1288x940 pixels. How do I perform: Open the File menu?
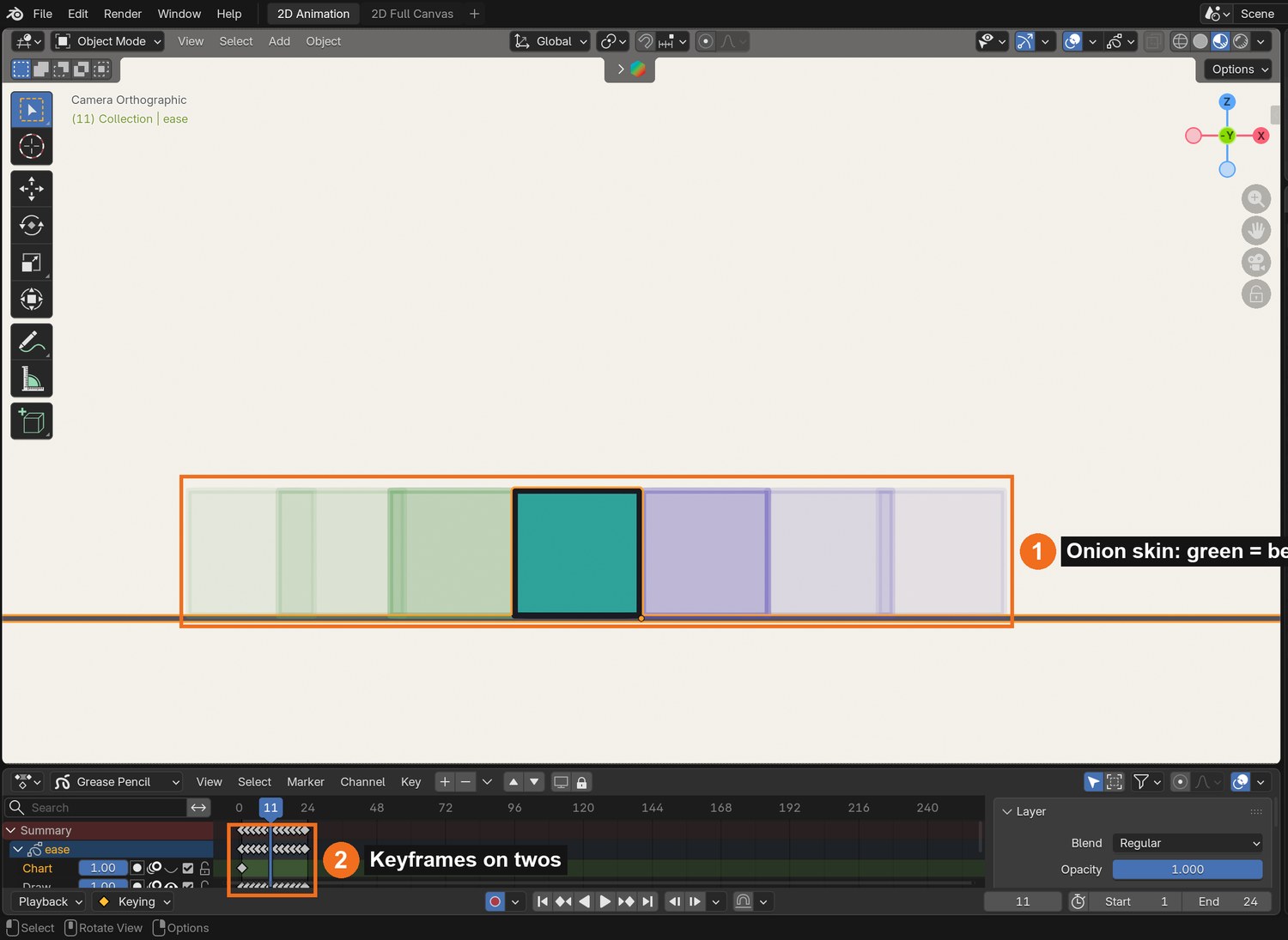(x=42, y=14)
